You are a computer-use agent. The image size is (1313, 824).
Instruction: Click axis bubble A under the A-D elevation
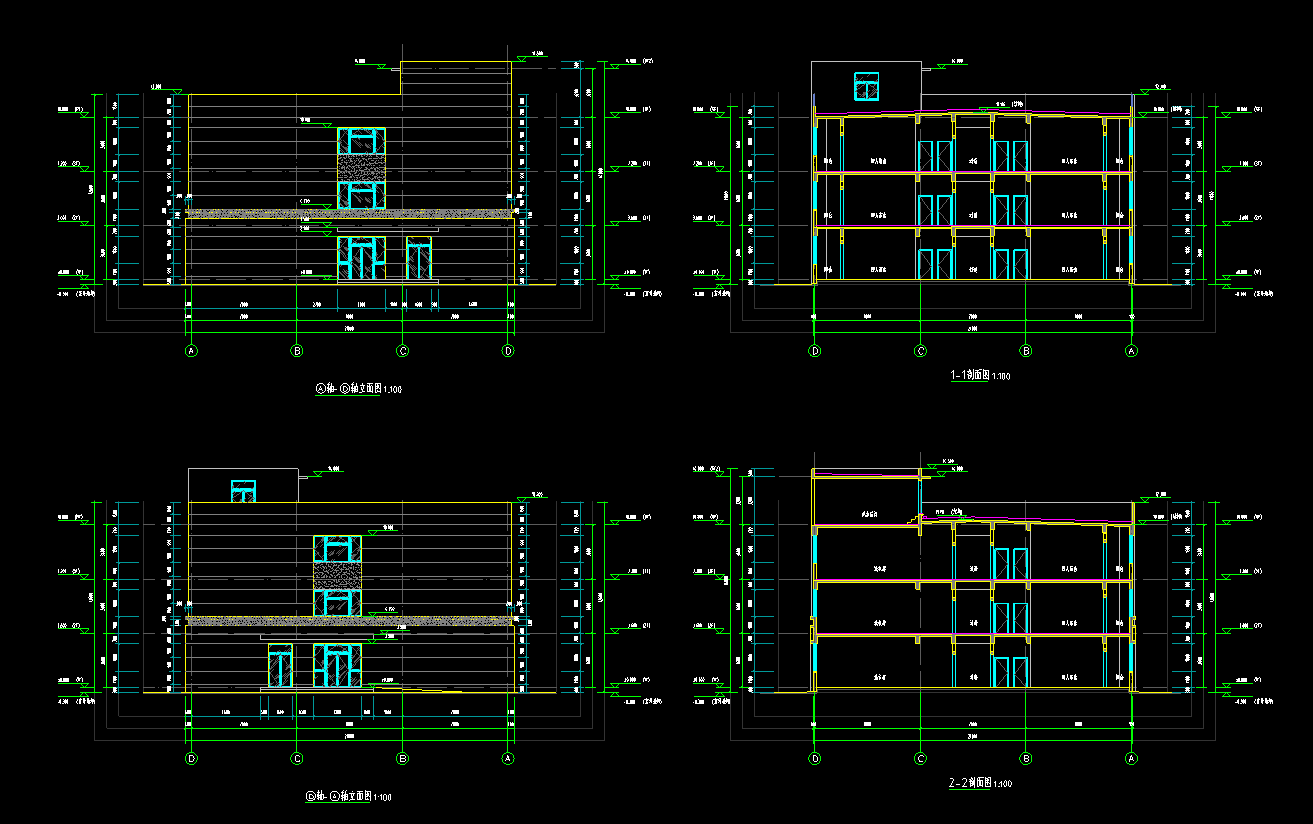191,351
